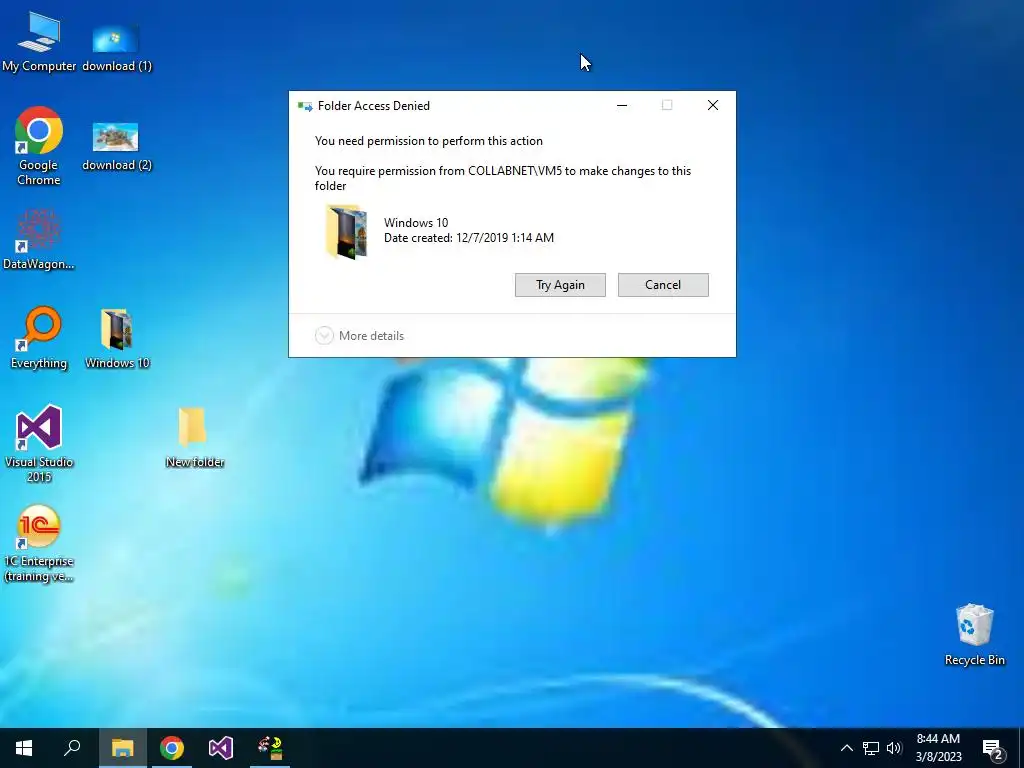Open the volume control tray icon

tap(894, 748)
